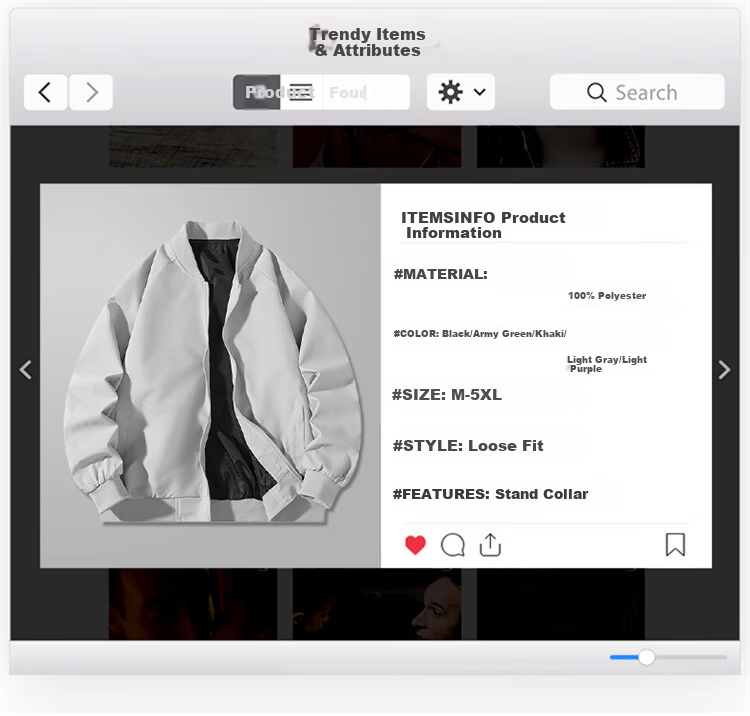
Task: Select the dimmed man's profile thumbnail
Action: [377, 604]
